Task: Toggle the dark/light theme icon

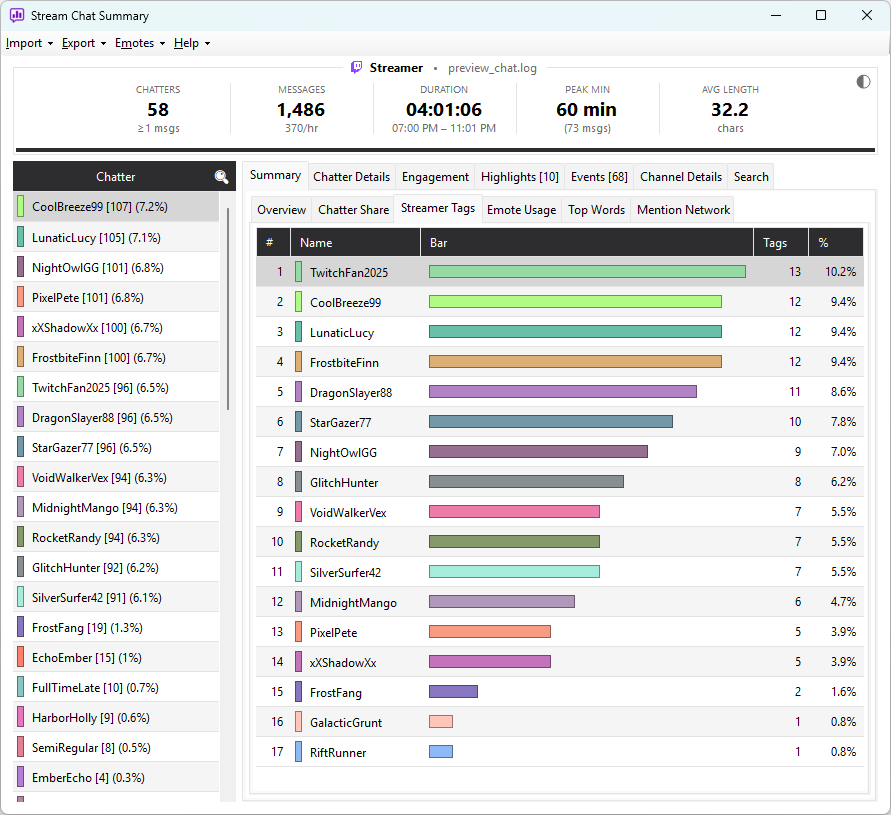Action: (x=863, y=82)
